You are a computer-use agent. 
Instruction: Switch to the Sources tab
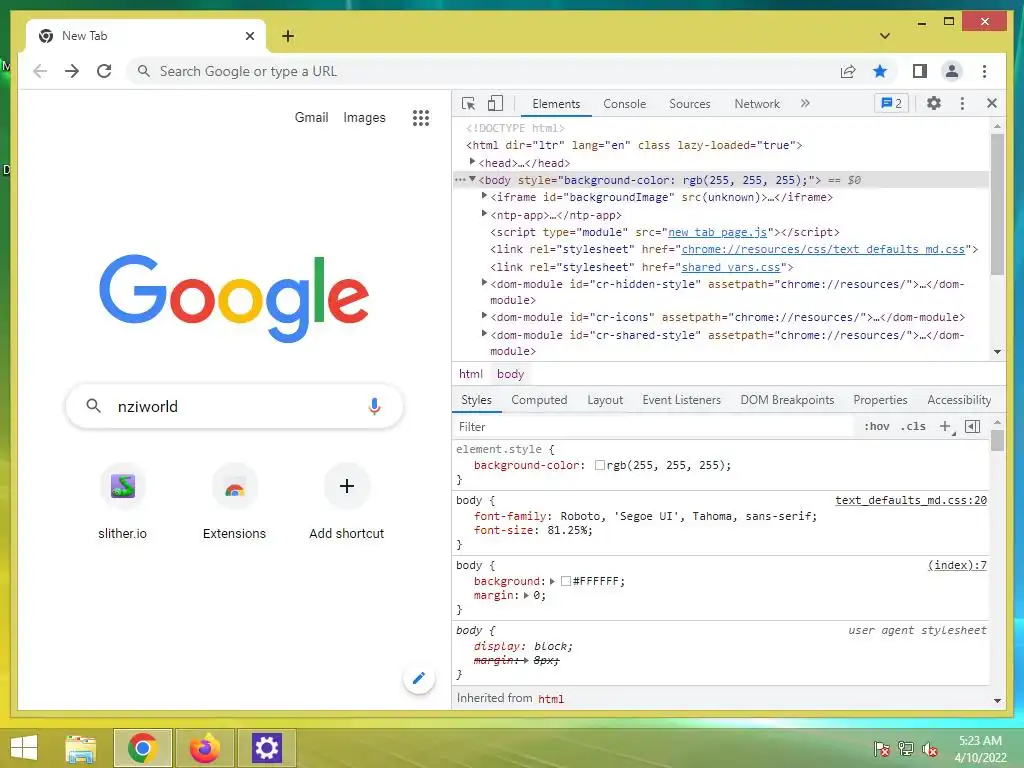[690, 104]
